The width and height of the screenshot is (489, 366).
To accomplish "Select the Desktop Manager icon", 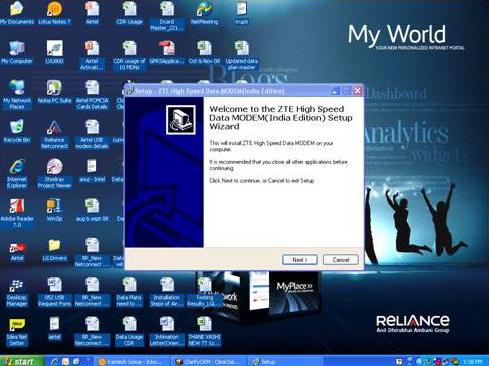I will point(17,293).
